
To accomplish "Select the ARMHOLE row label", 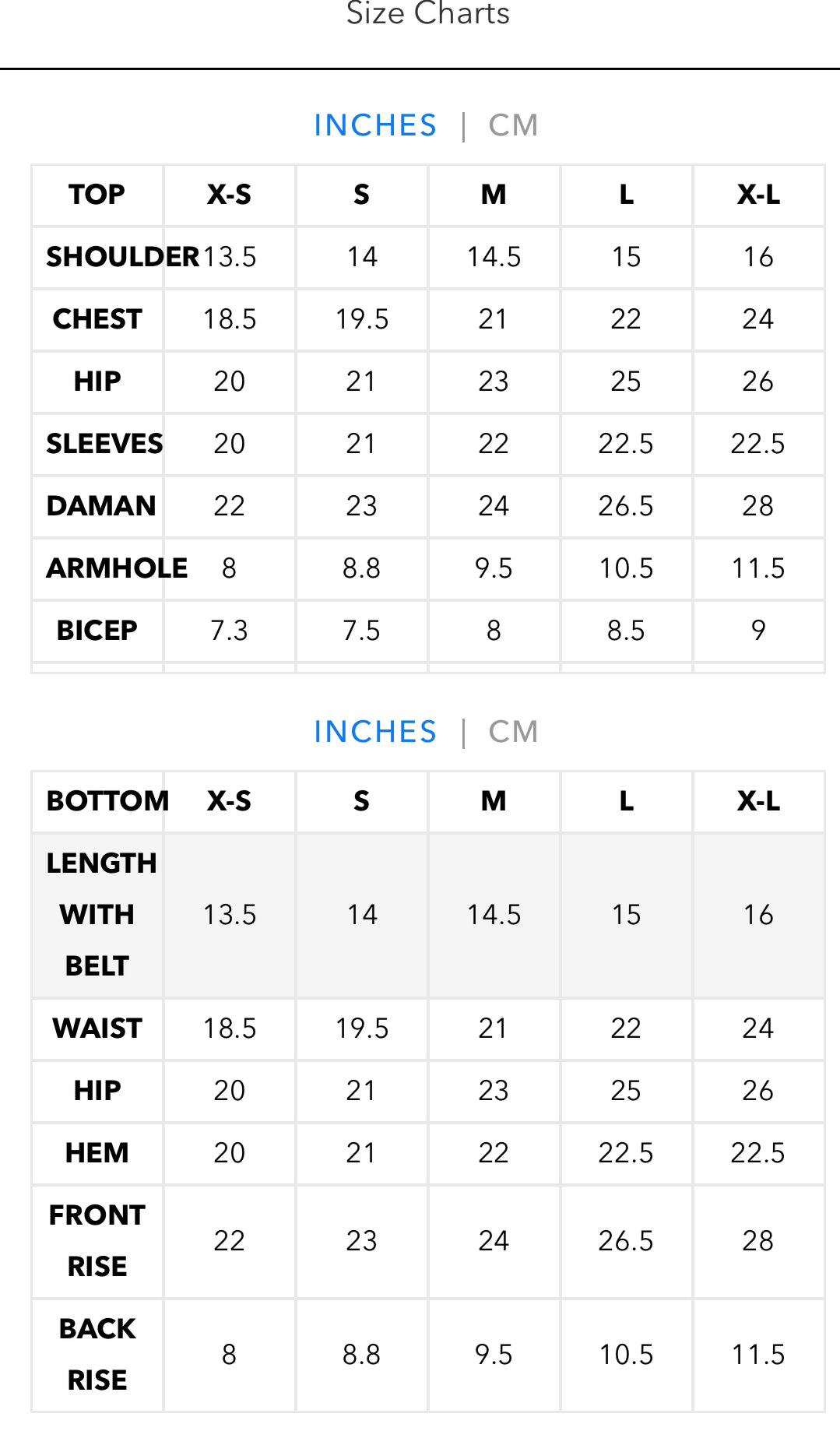I will pos(117,568).
